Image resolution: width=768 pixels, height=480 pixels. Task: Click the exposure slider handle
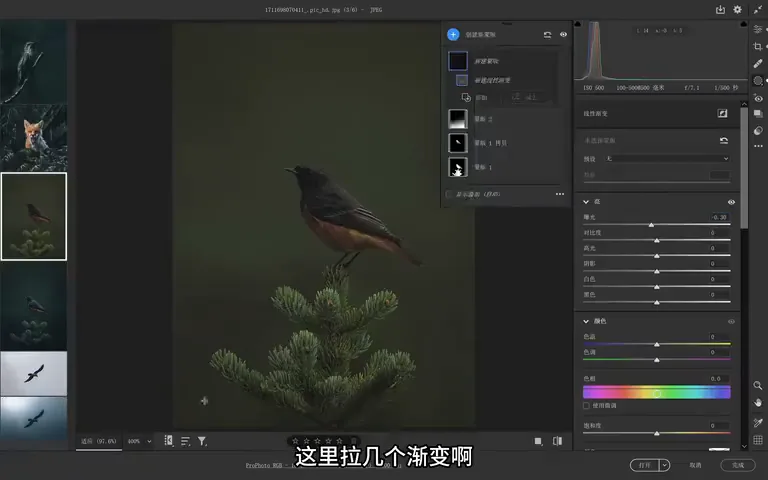[651, 225]
